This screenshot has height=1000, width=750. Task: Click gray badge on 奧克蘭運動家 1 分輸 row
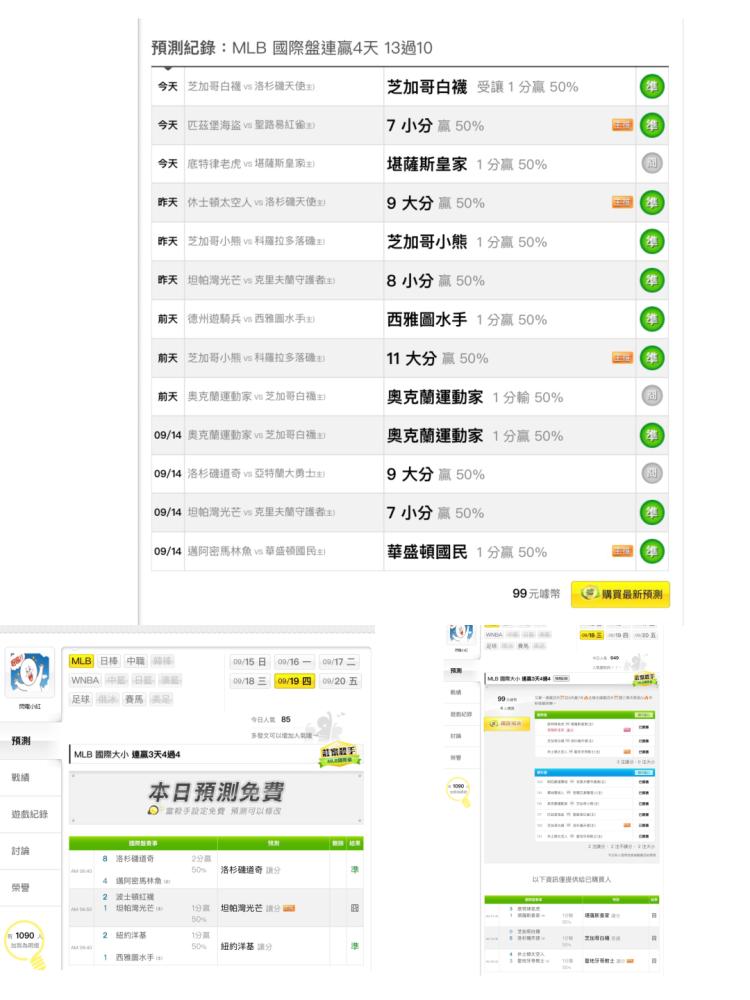click(652, 396)
